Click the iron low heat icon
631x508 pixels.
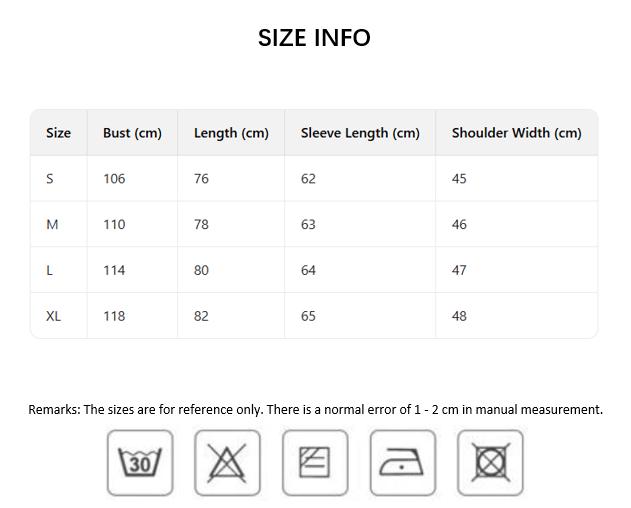(402, 463)
